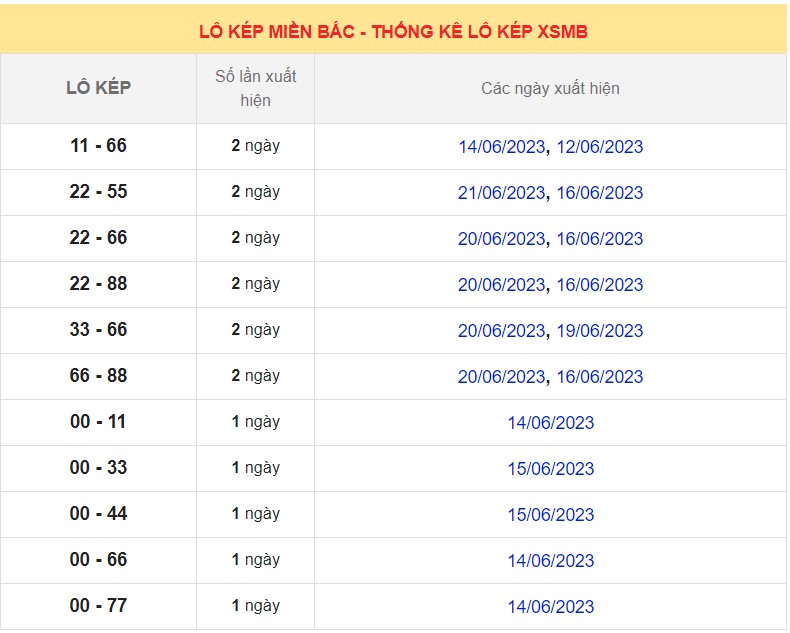Open 14/06/2023 in the 00 - 11 row
This screenshot has height=633, width=790.
[x=550, y=423]
